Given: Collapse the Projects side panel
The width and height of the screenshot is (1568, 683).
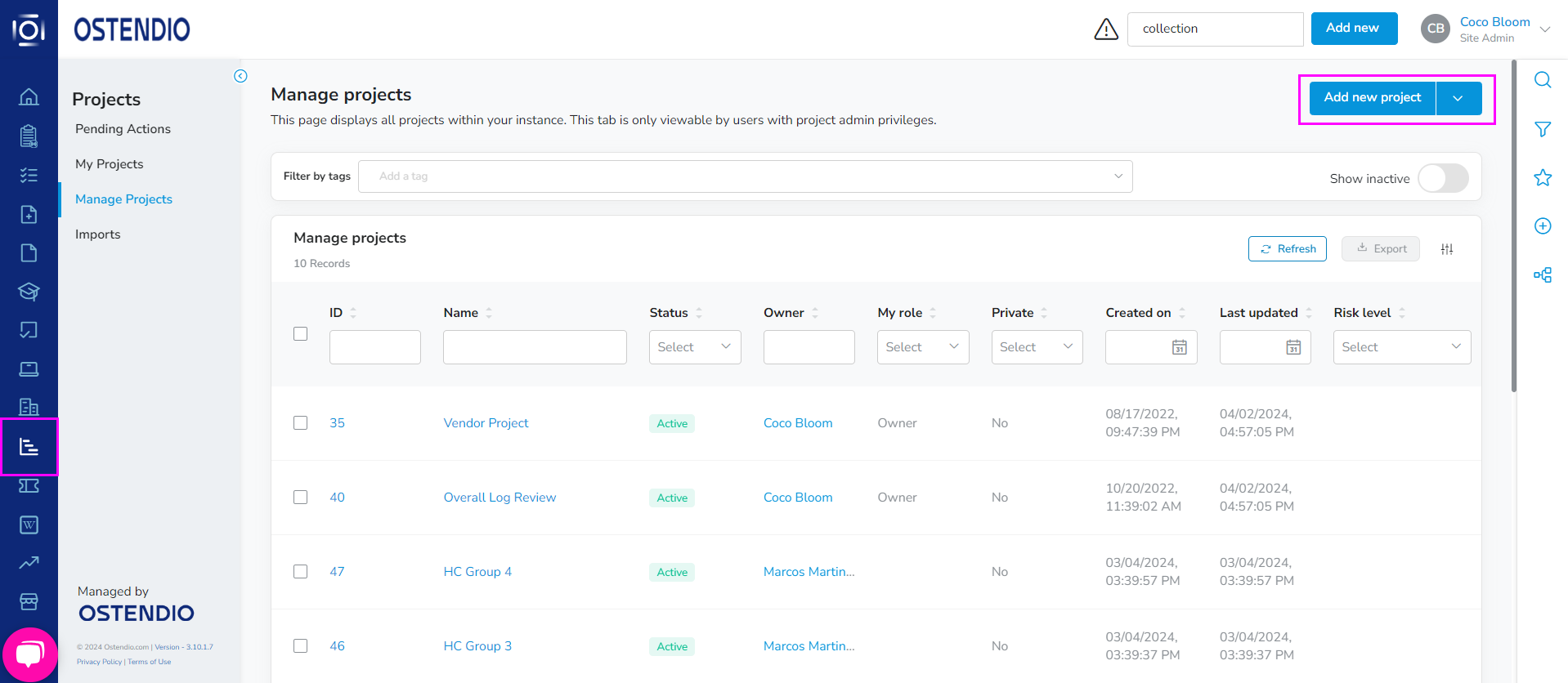Looking at the screenshot, I should click(x=240, y=76).
